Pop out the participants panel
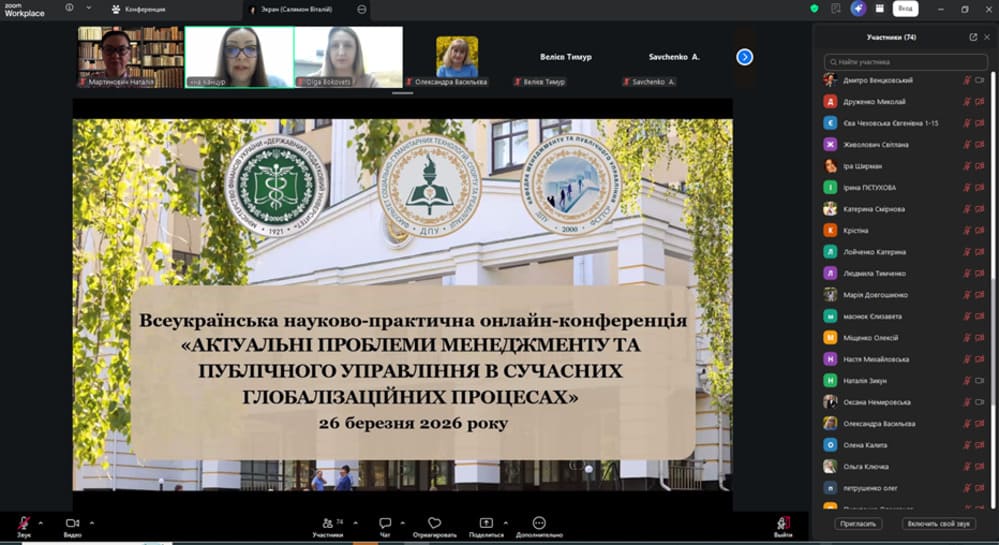 973,37
